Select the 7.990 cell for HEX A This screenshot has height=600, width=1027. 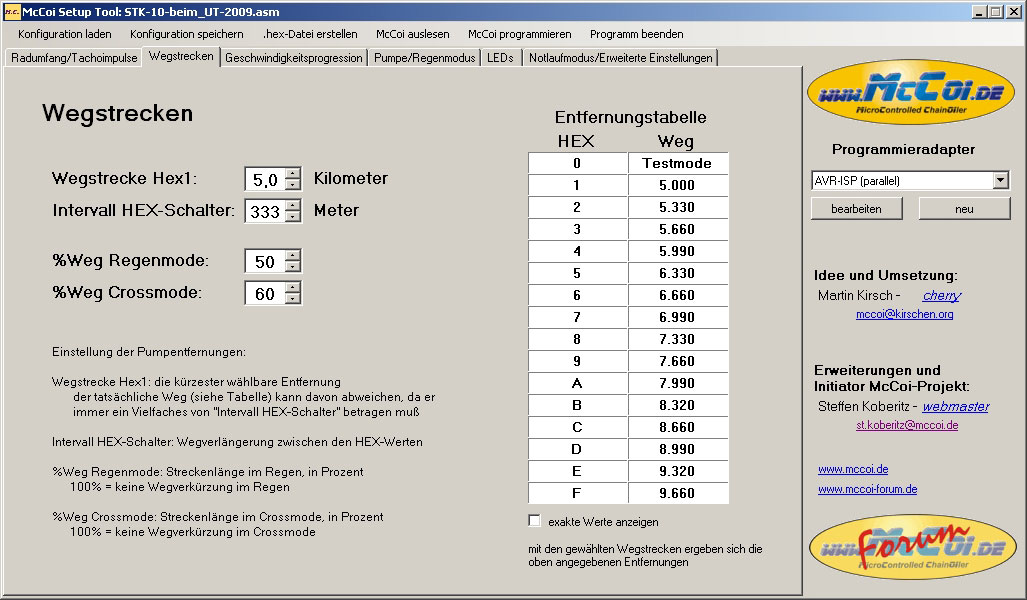tap(677, 383)
